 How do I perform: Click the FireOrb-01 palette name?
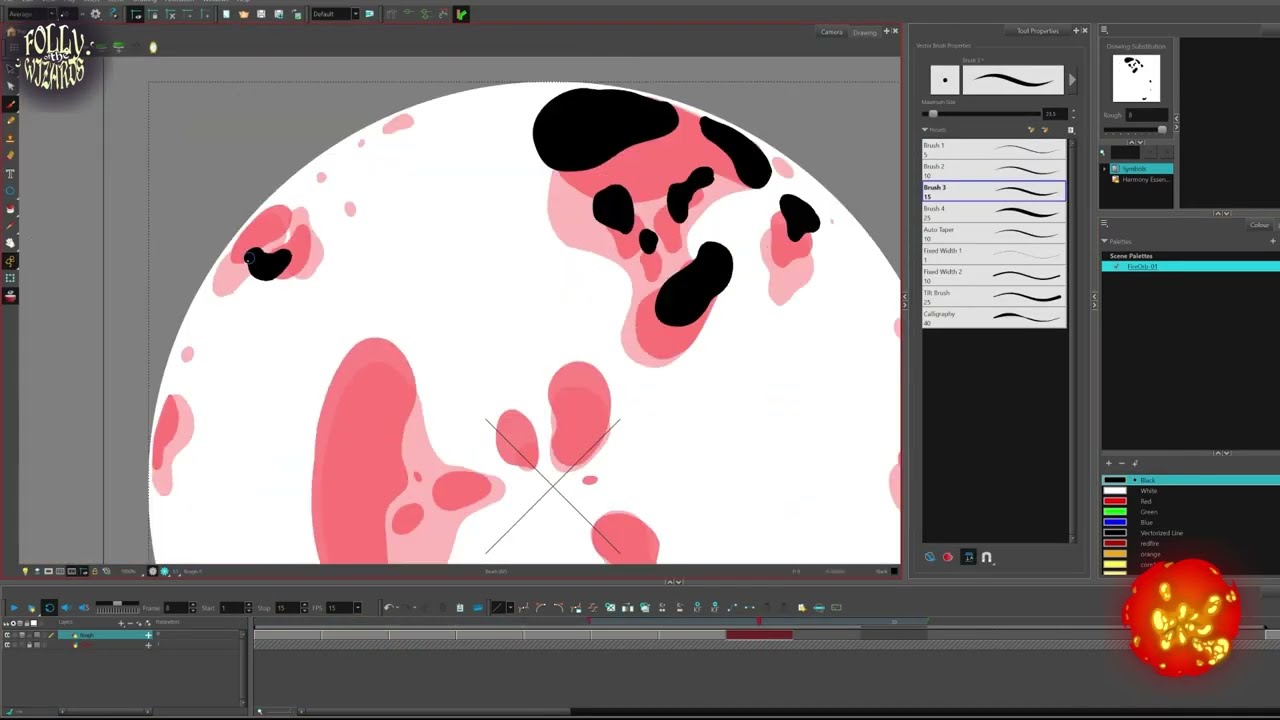tap(1142, 267)
